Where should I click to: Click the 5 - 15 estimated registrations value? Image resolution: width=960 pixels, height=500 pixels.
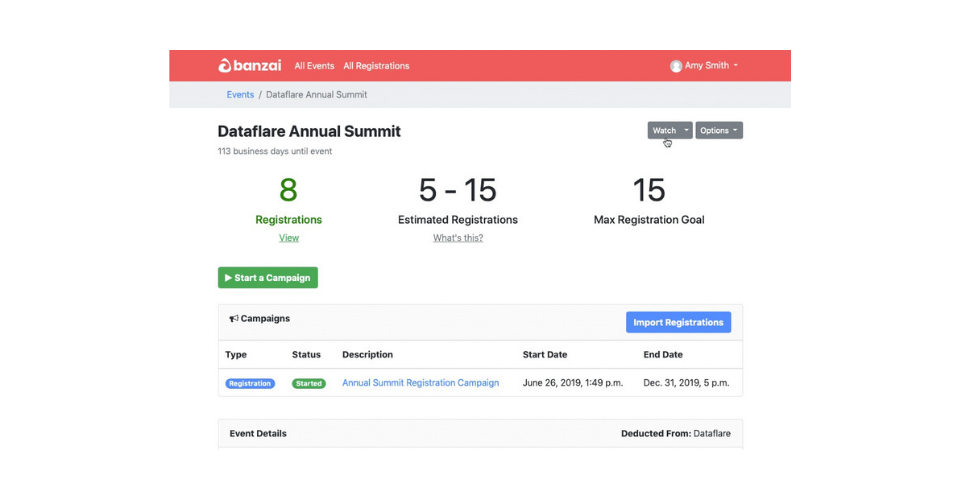(457, 190)
